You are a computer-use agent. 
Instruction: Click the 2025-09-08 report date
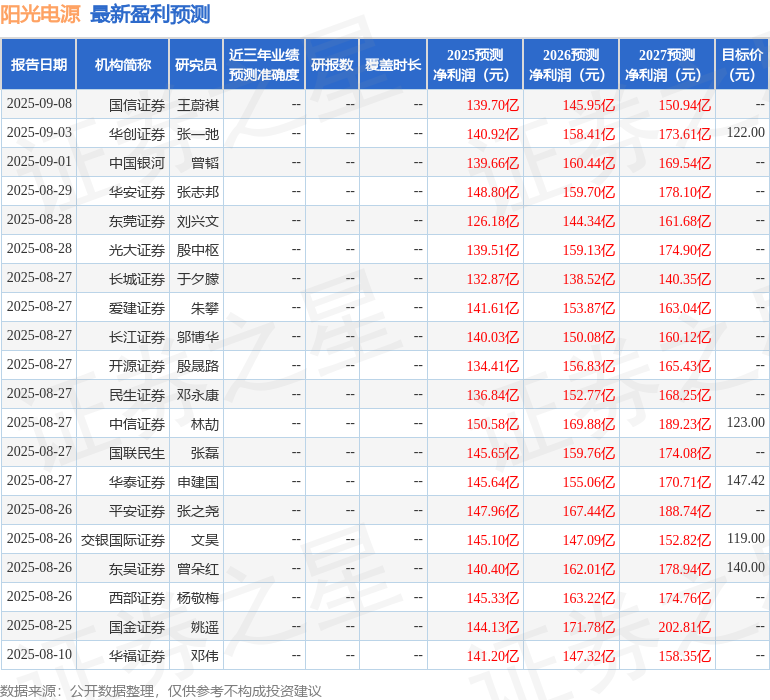39,104
